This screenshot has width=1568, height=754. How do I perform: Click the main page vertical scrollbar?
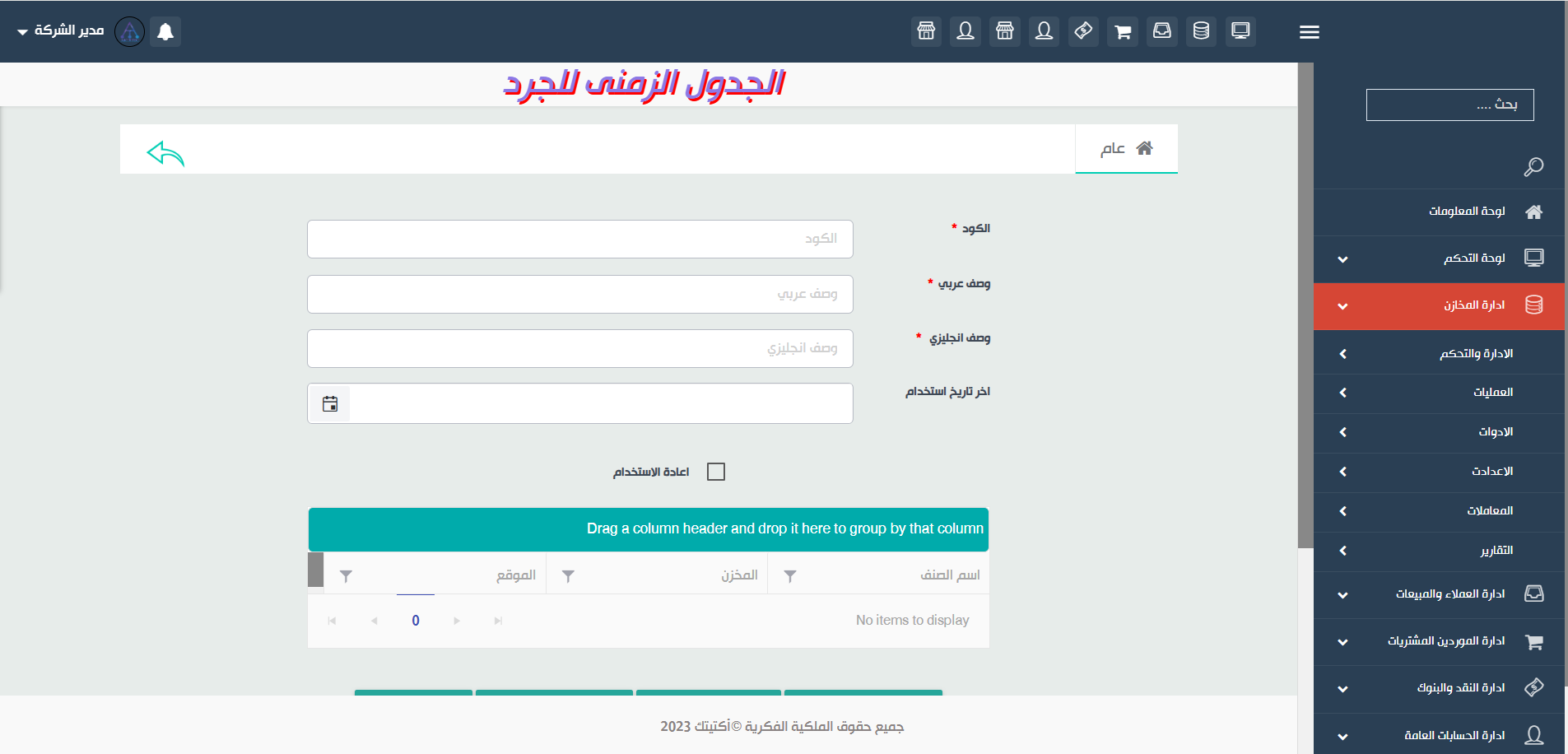1305,305
